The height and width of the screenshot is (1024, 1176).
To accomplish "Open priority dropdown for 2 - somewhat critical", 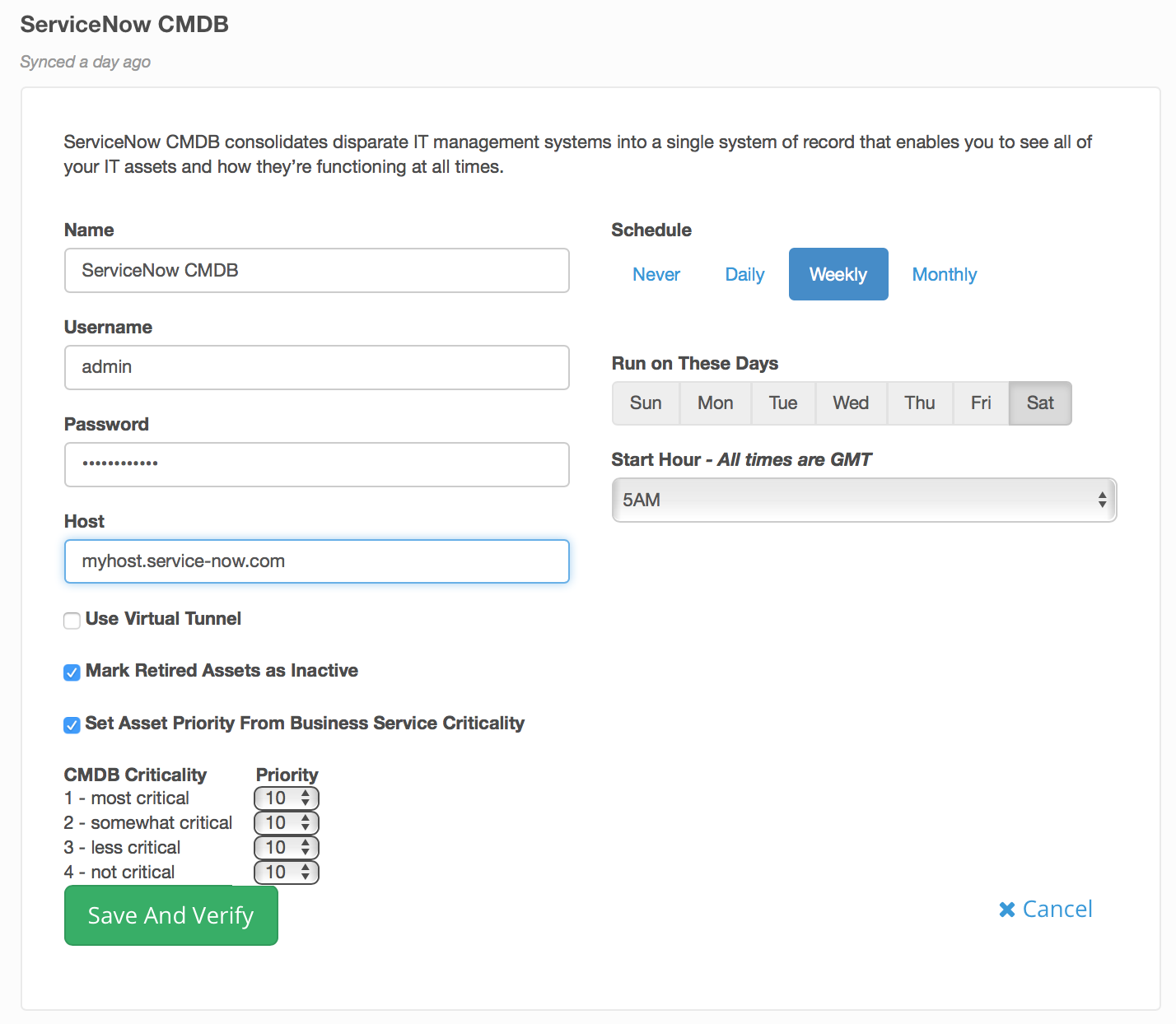I will [287, 823].
